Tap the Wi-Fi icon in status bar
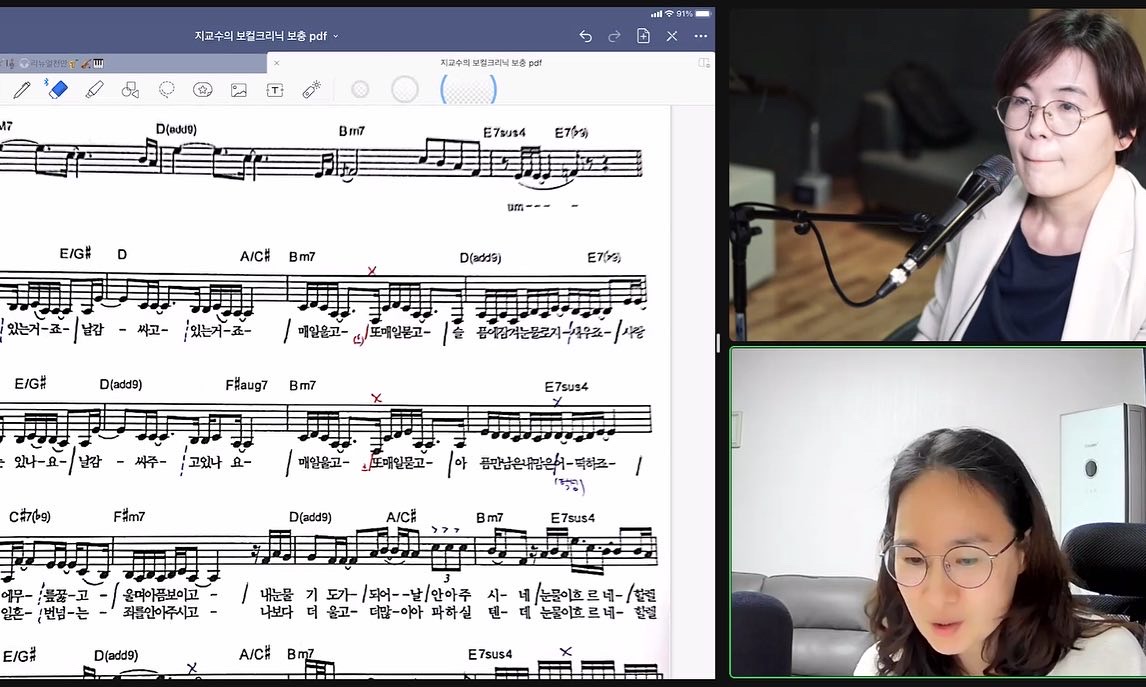Viewport: 1146px width, 687px height. coord(669,14)
